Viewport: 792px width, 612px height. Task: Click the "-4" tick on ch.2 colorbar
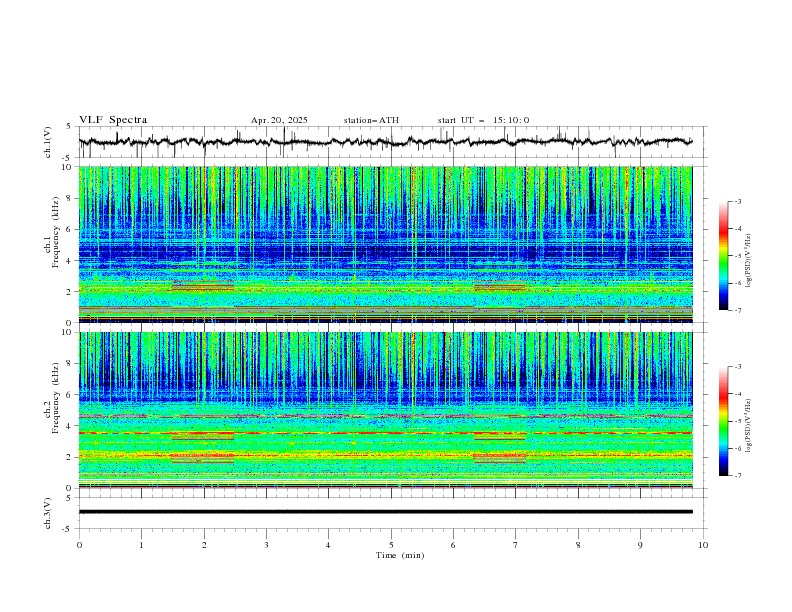point(737,394)
